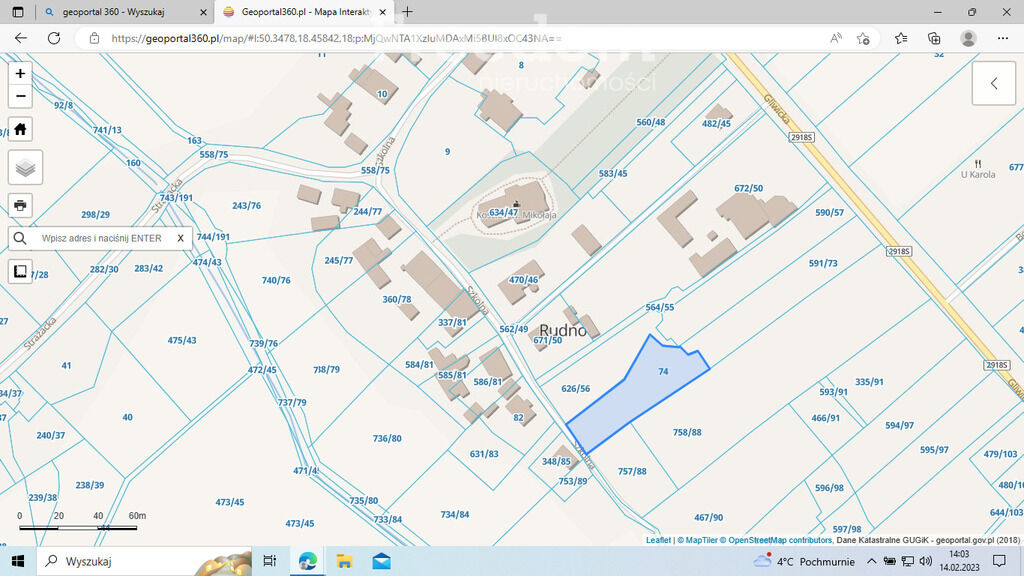Viewport: 1024px width, 576px height.
Task: Open browser settings and more menu
Action: click(1002, 38)
